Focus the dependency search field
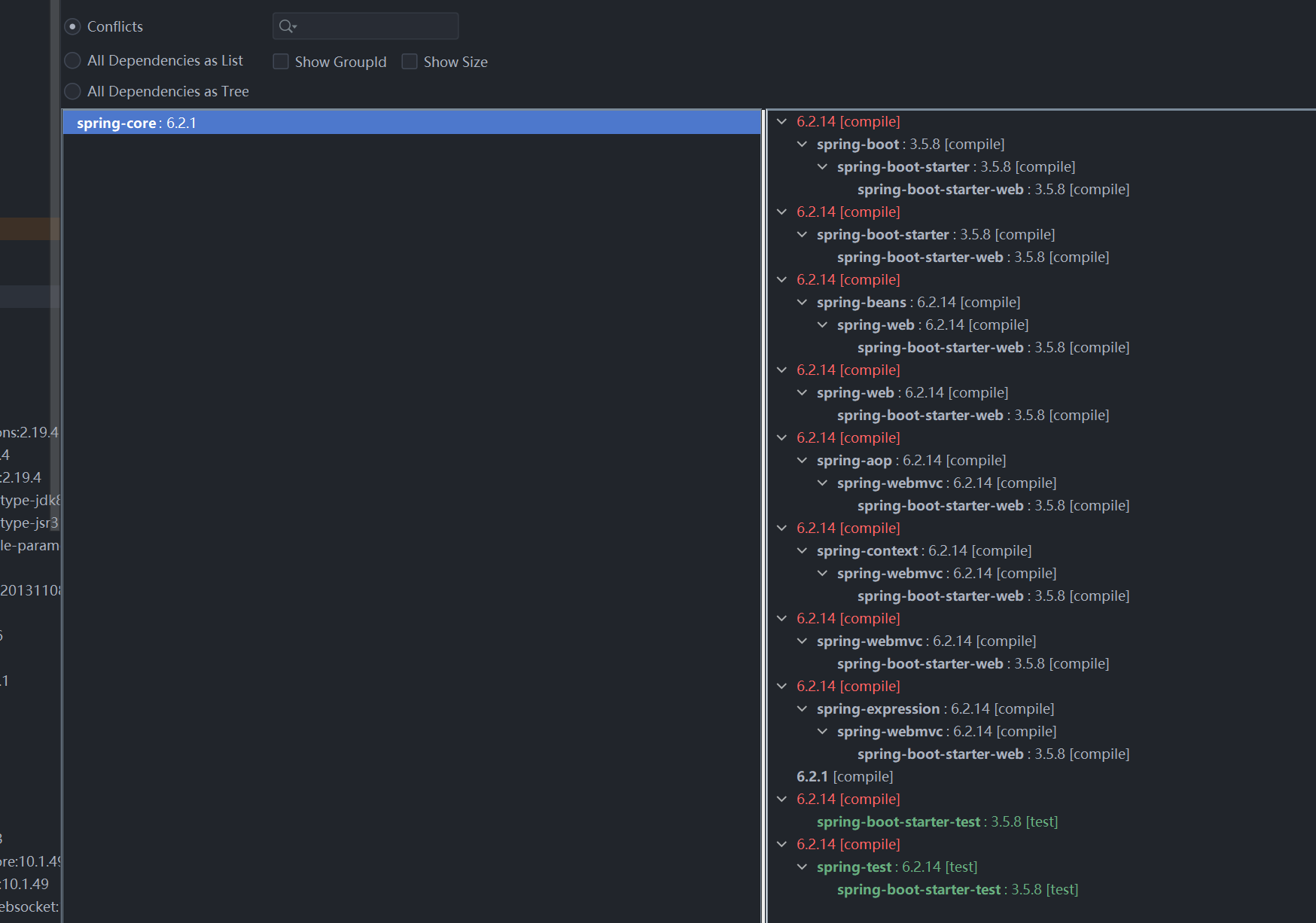 [x=365, y=26]
